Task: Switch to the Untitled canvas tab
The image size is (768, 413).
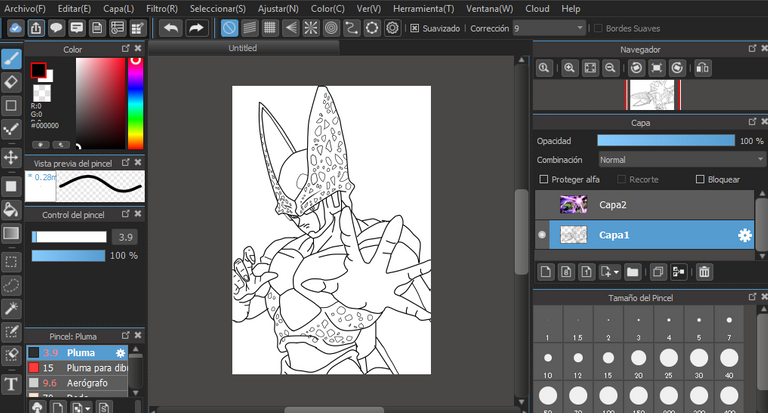Action: [243, 48]
